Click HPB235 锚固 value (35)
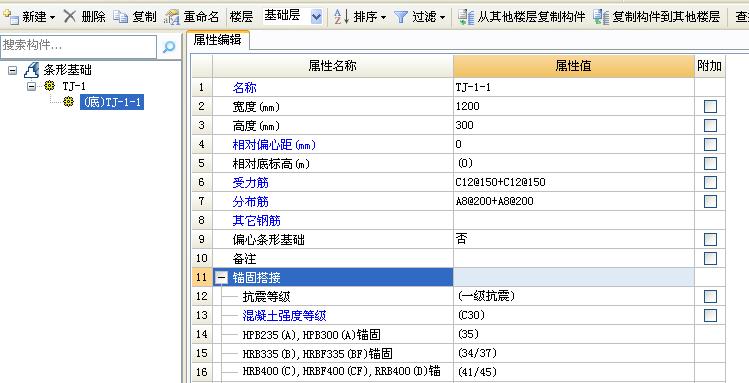 (468, 334)
